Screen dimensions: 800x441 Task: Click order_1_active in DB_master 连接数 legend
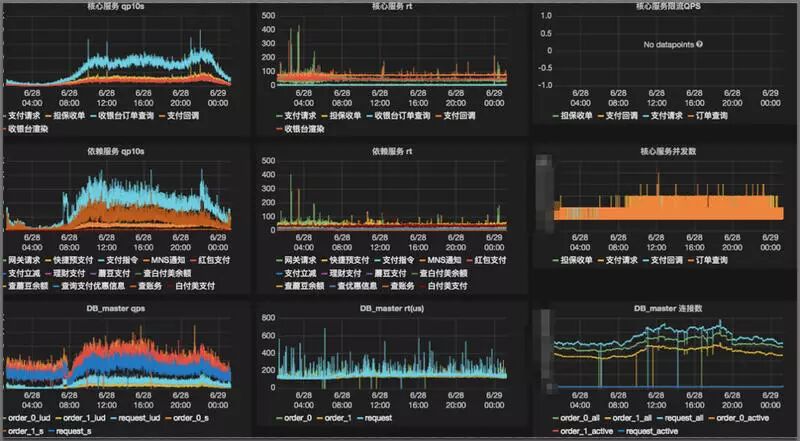pyautogui.click(x=586, y=431)
